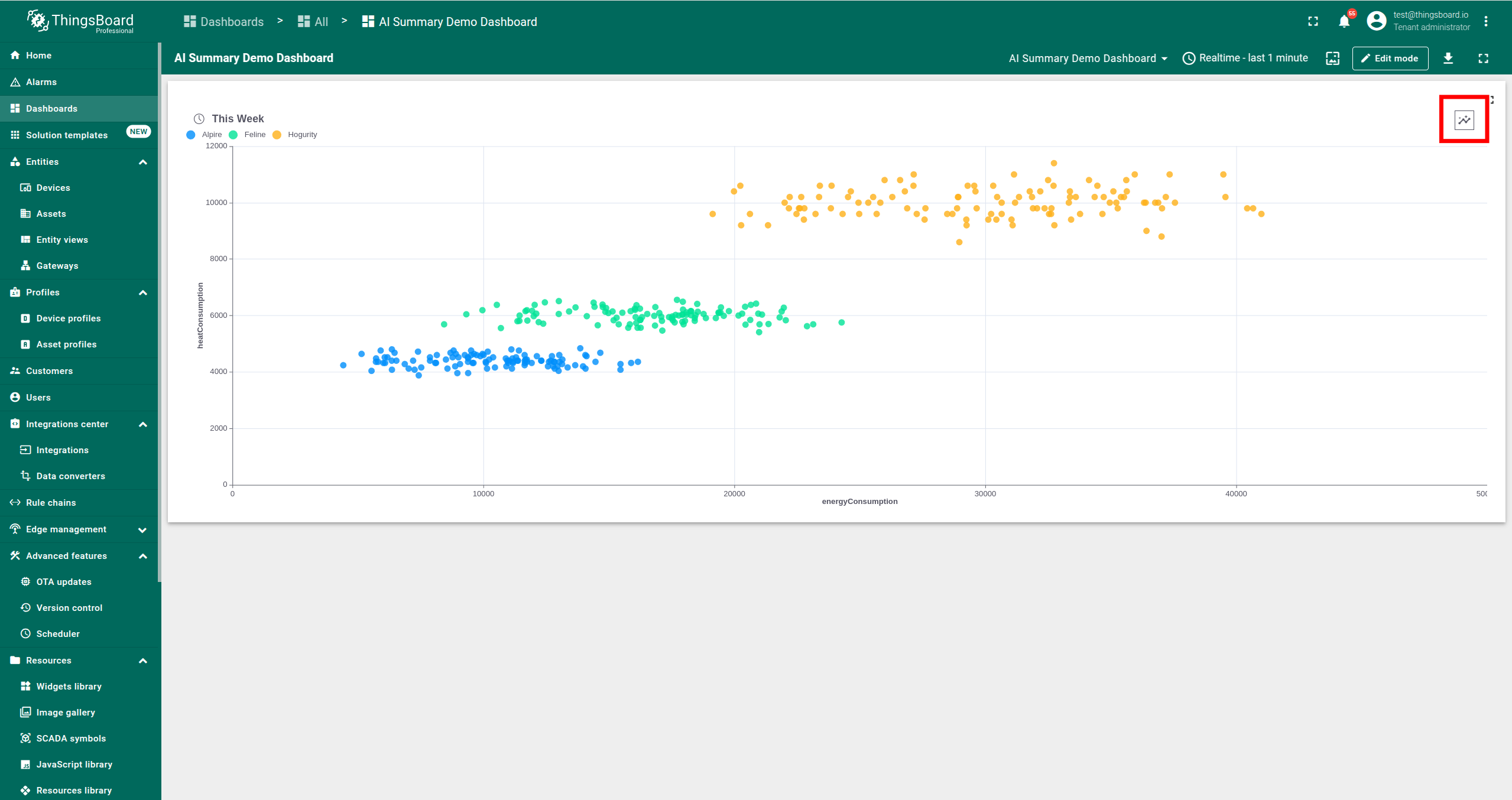The image size is (1512, 800).
Task: Click the export dashboard download icon
Action: tap(1448, 58)
